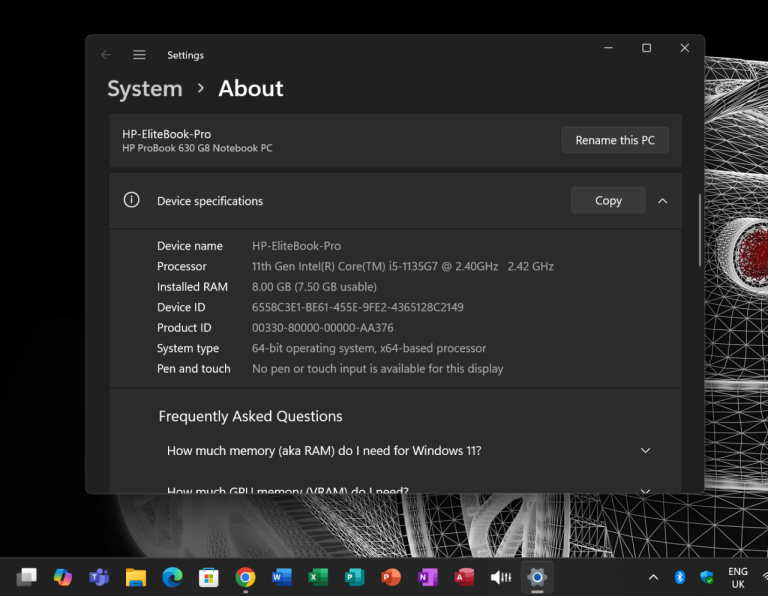Screen dimensions: 768x596
Task: Click the Rename this PC button
Action: (614, 140)
